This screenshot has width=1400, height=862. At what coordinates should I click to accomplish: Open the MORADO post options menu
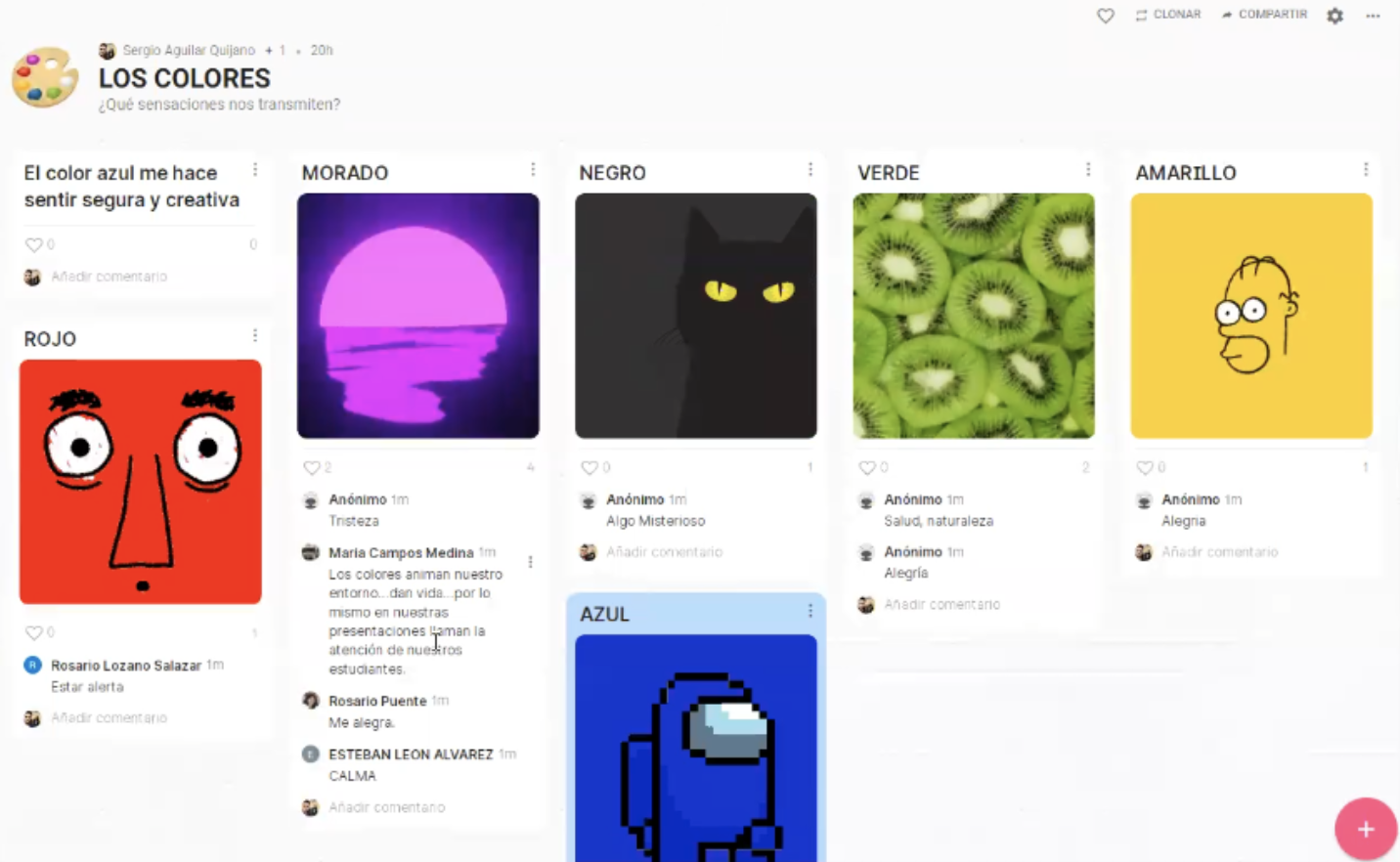point(533,170)
